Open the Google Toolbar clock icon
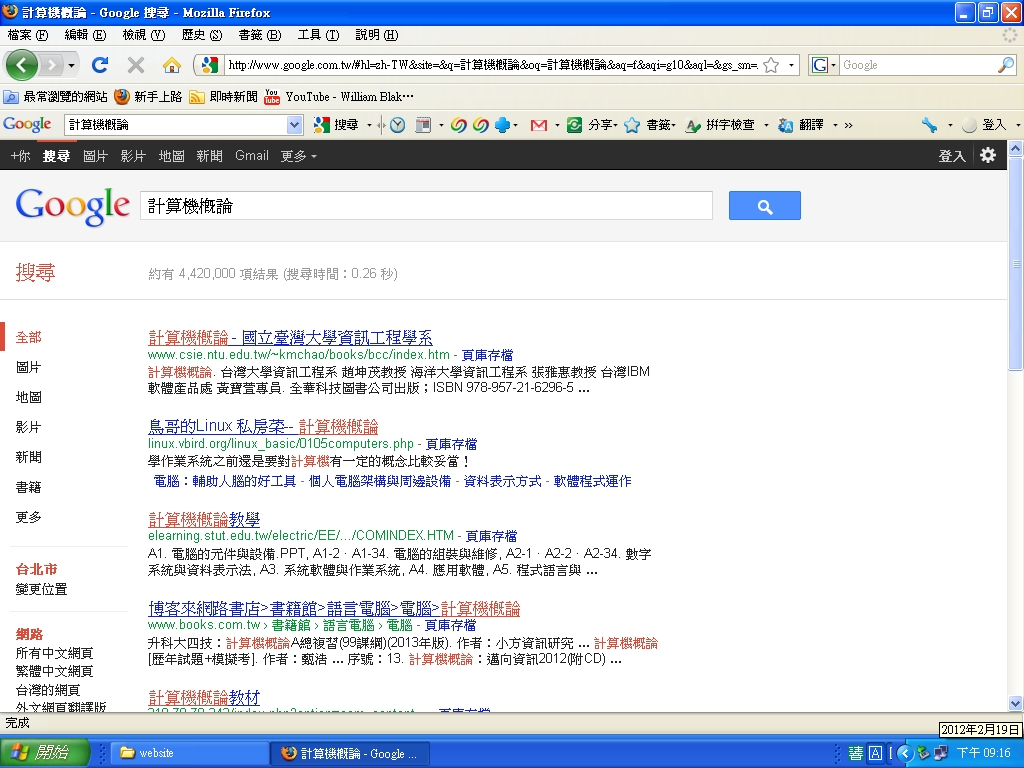Screen dimensions: 1024x768 pyautogui.click(x=397, y=125)
